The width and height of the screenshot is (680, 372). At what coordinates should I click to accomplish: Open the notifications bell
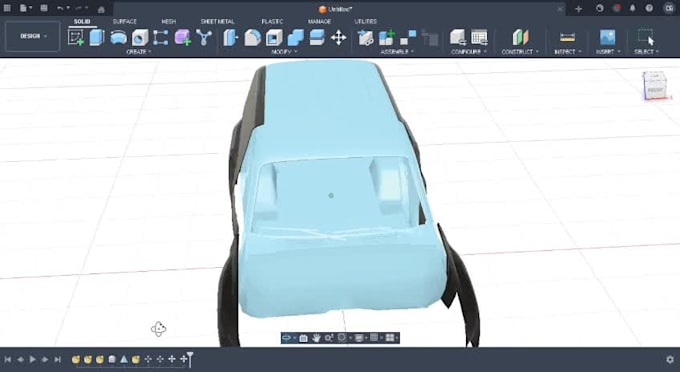pyautogui.click(x=632, y=8)
